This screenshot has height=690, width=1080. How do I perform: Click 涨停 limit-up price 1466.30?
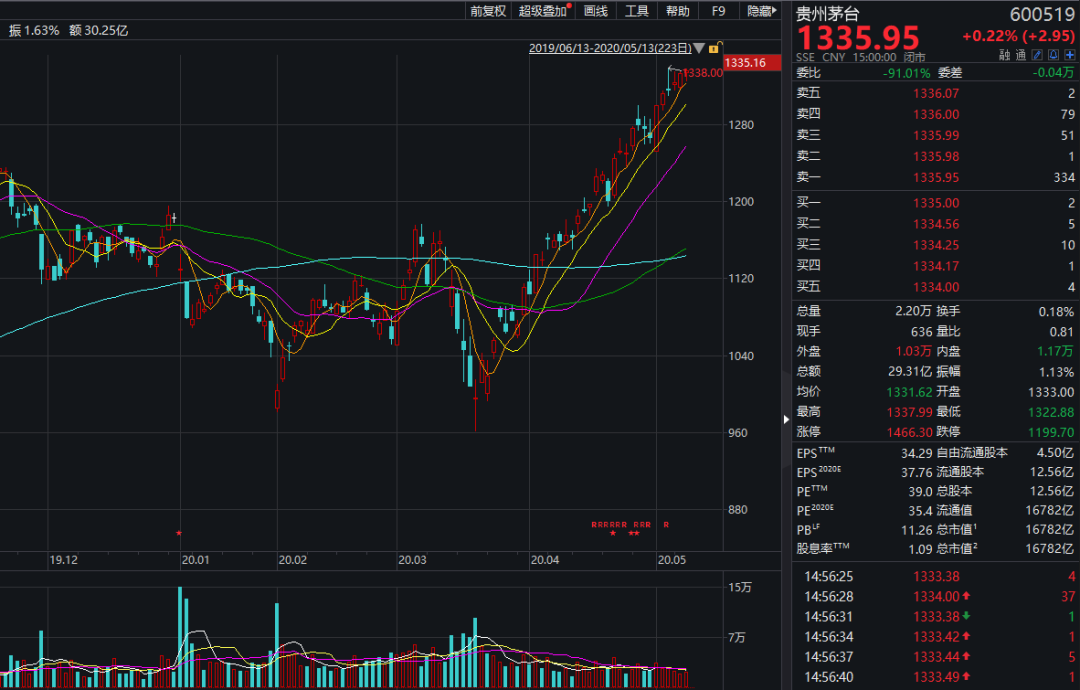pos(909,432)
